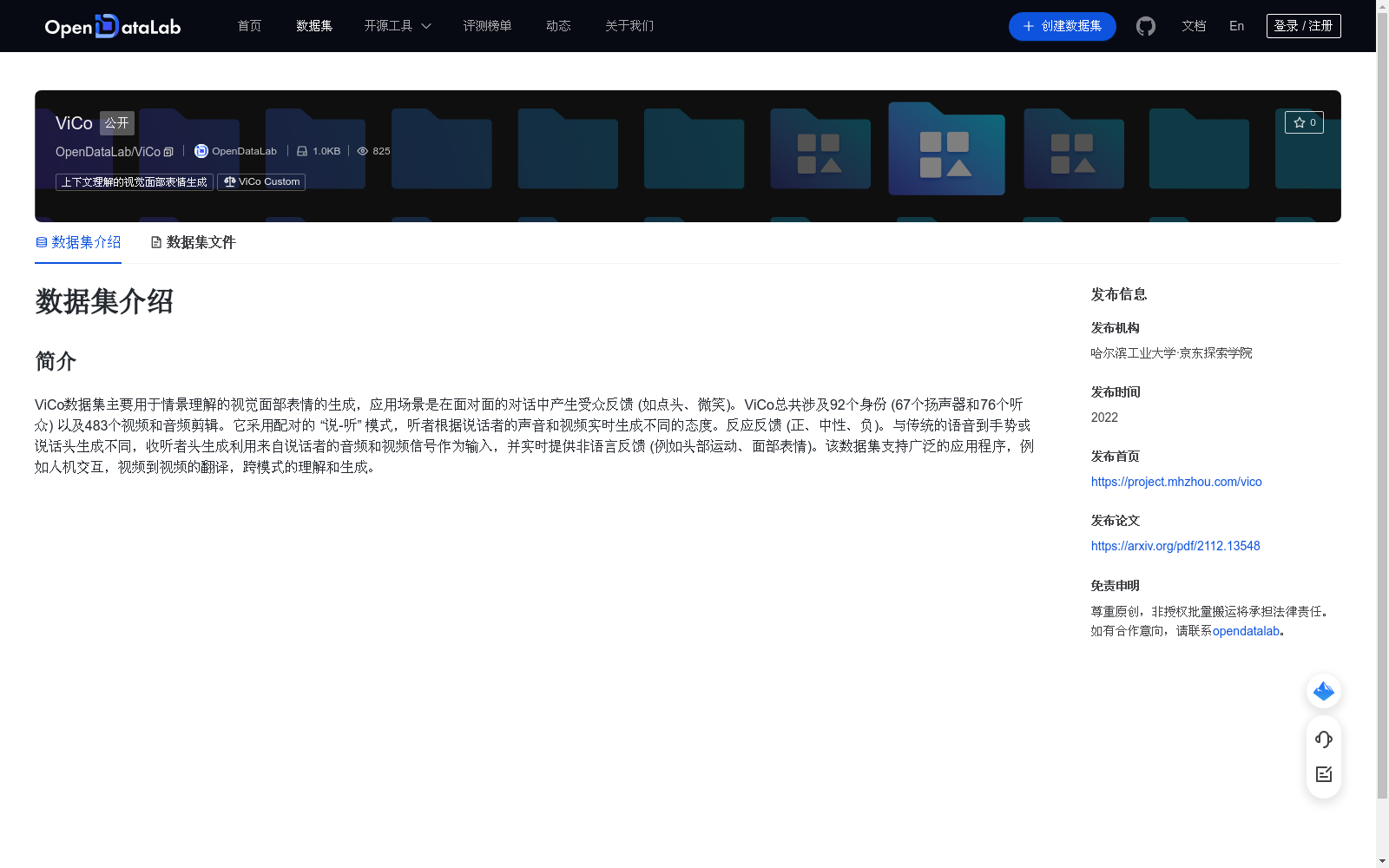
Task: Click the 登录/注册 button
Action: click(1302, 25)
